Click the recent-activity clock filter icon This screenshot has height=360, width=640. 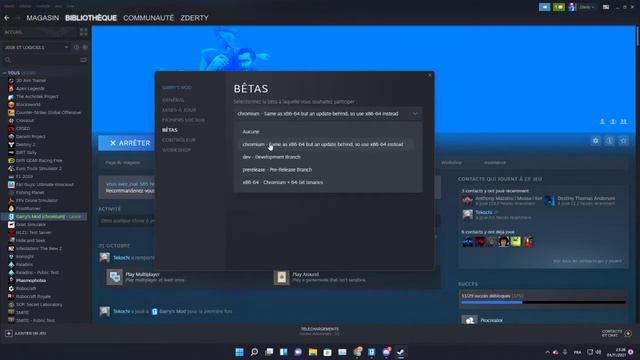coord(76,47)
